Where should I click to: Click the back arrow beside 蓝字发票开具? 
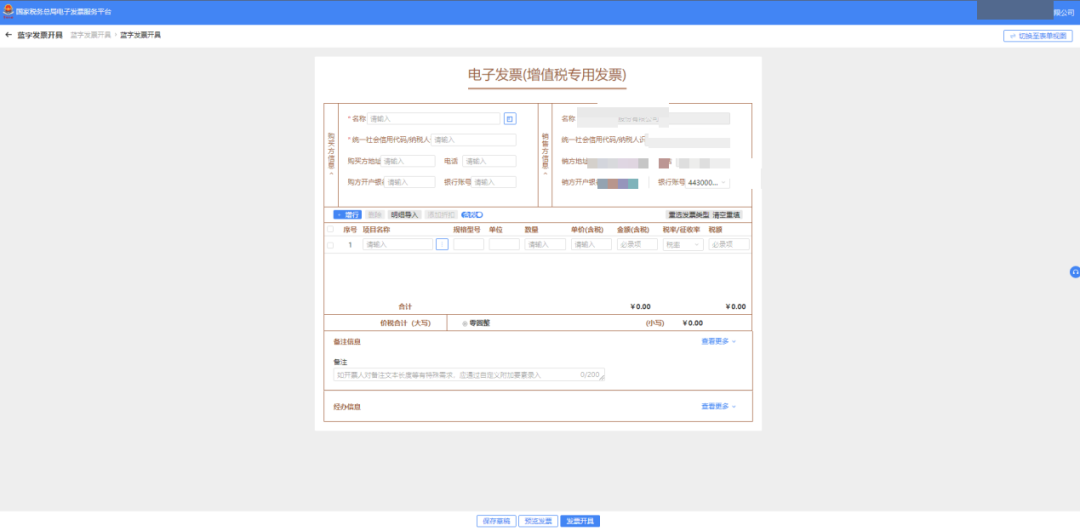pyautogui.click(x=9, y=35)
